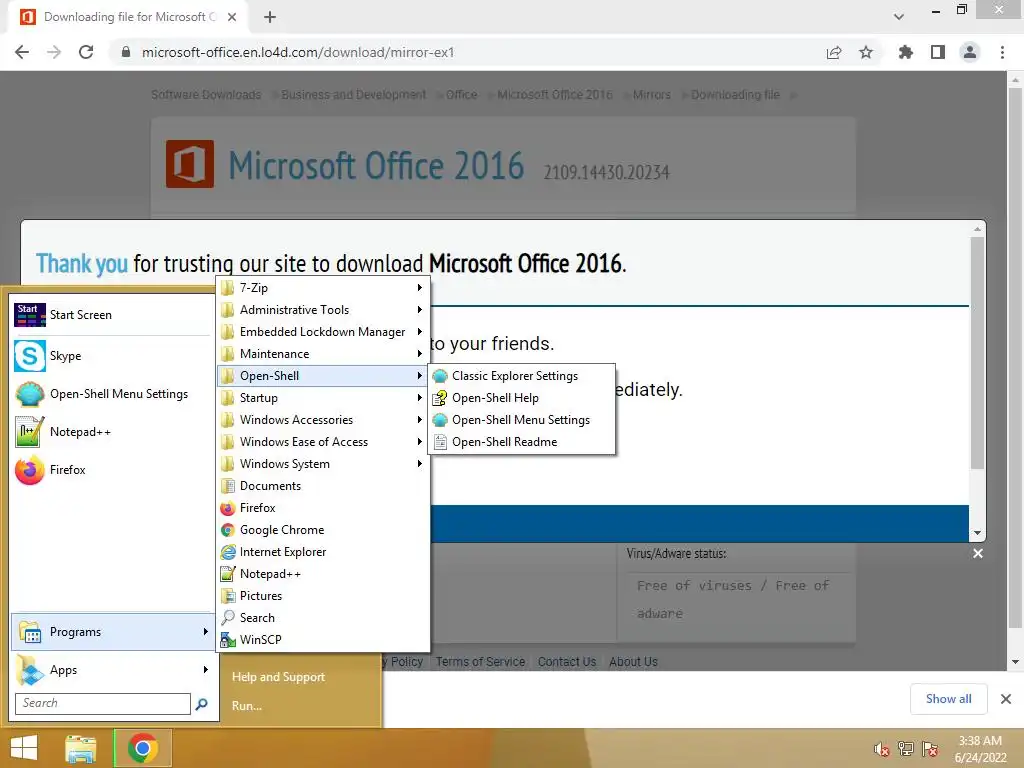Open Firefox in the Programs submenu
This screenshot has width=1024, height=768.
323,508
